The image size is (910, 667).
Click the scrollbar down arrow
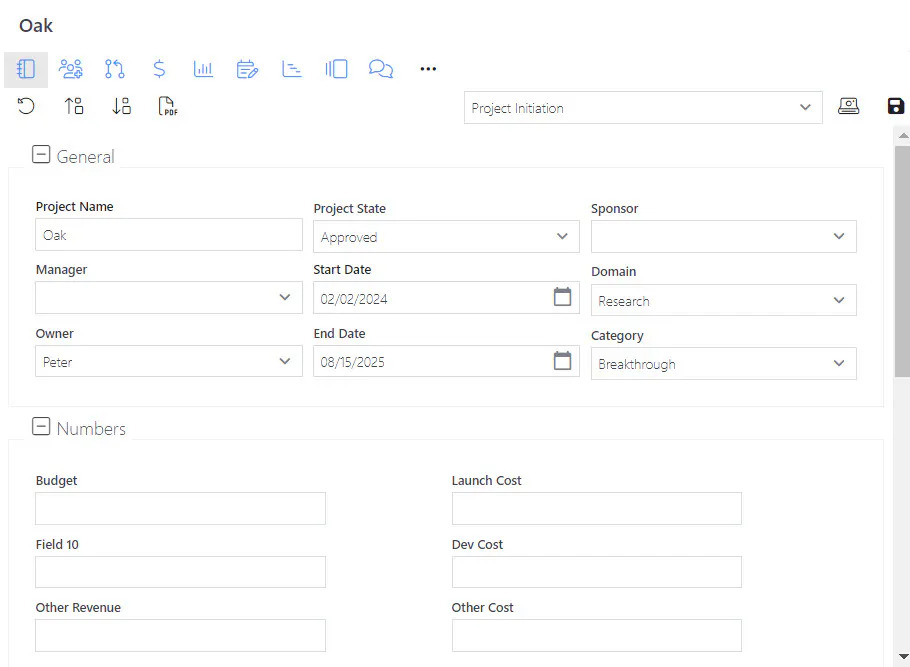pos(903,657)
